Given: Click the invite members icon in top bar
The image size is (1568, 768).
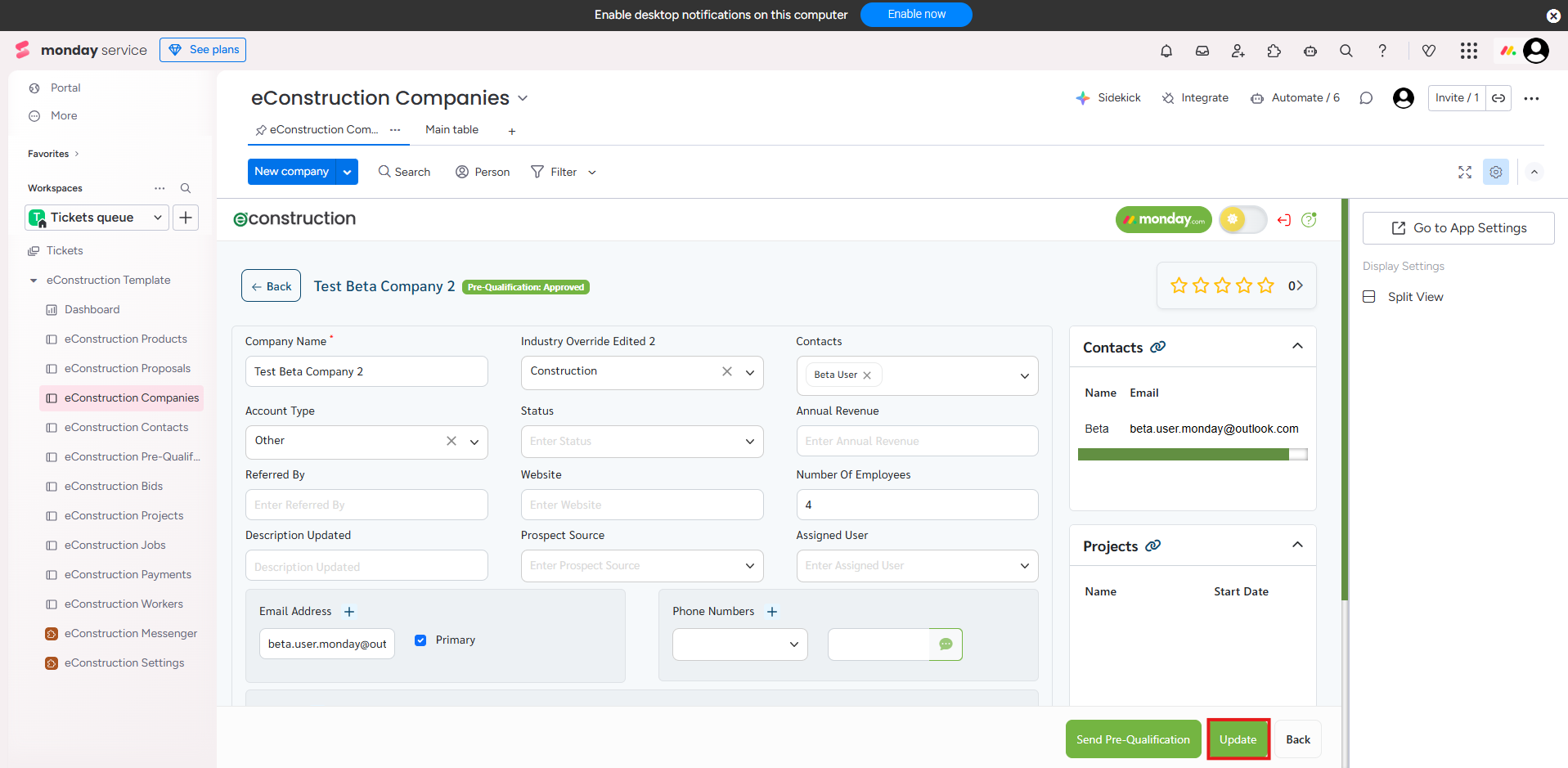Looking at the screenshot, I should pos(1238,51).
